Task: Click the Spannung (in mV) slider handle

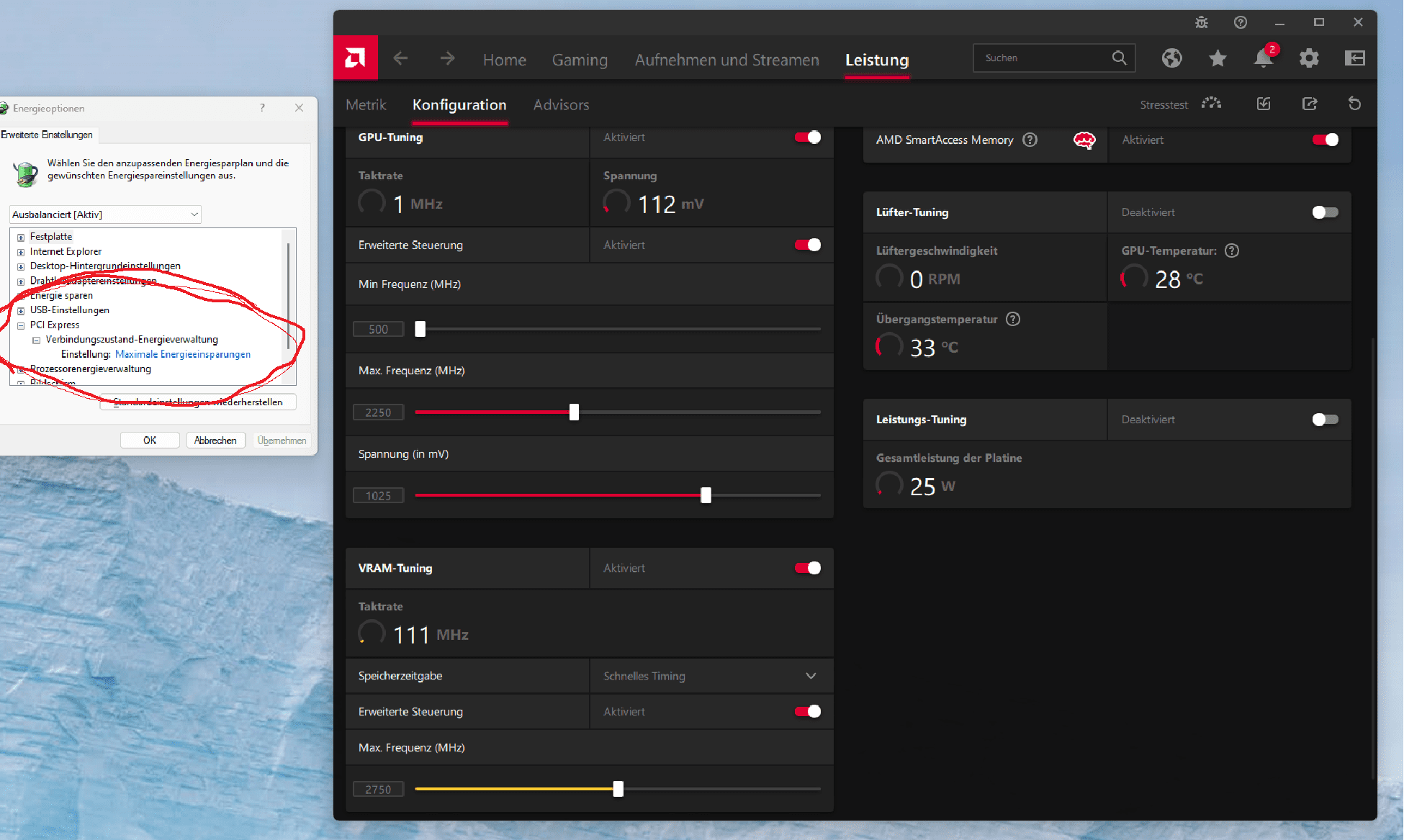Action: [x=706, y=495]
